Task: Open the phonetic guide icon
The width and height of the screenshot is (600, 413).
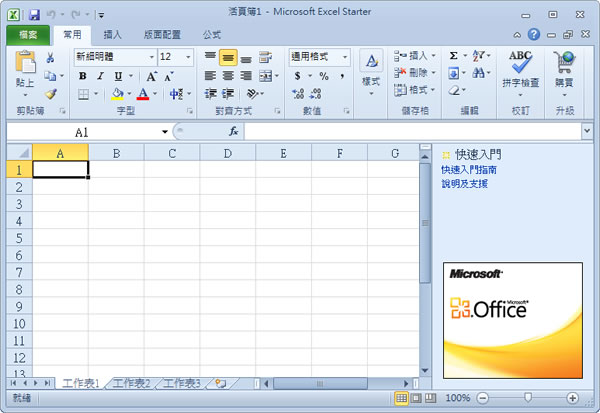Action: pos(176,94)
